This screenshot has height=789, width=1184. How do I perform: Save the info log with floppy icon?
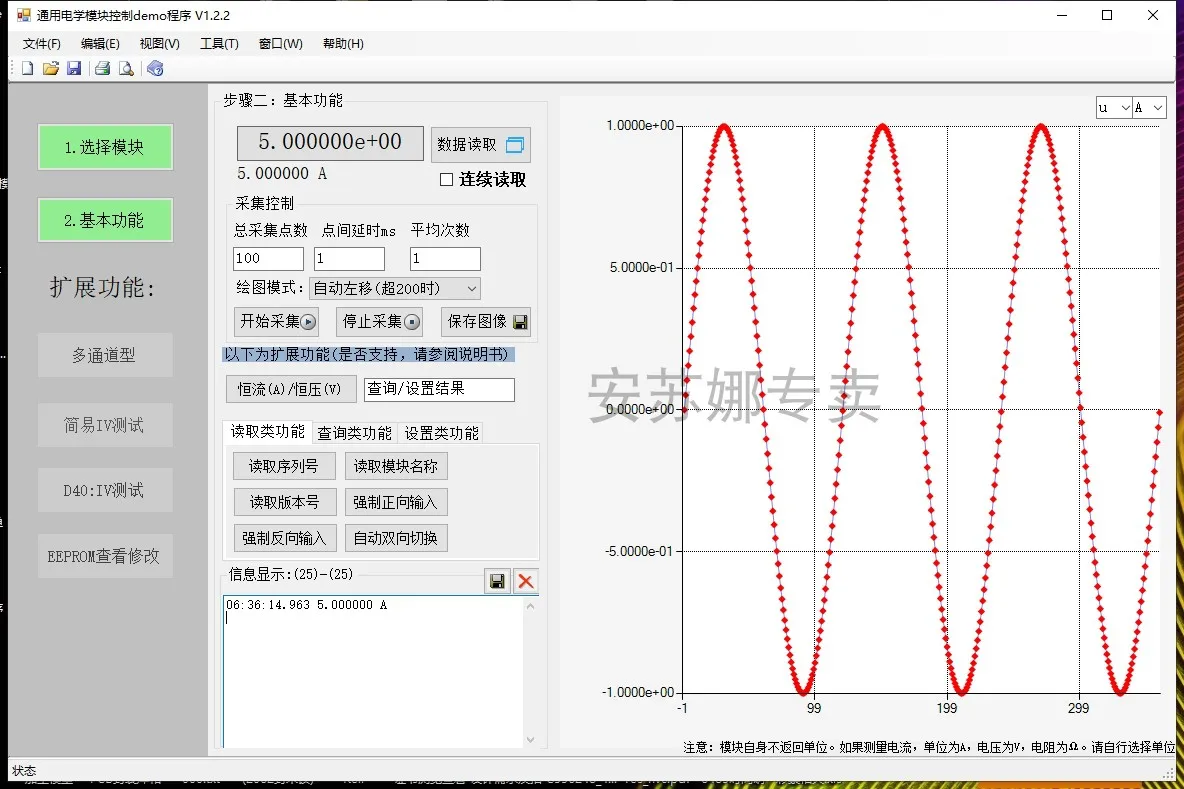pos(497,581)
